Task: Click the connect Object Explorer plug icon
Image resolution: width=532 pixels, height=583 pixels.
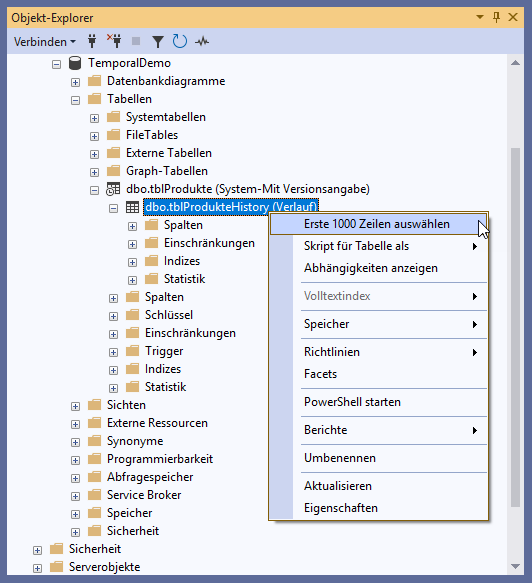Action: point(92,41)
